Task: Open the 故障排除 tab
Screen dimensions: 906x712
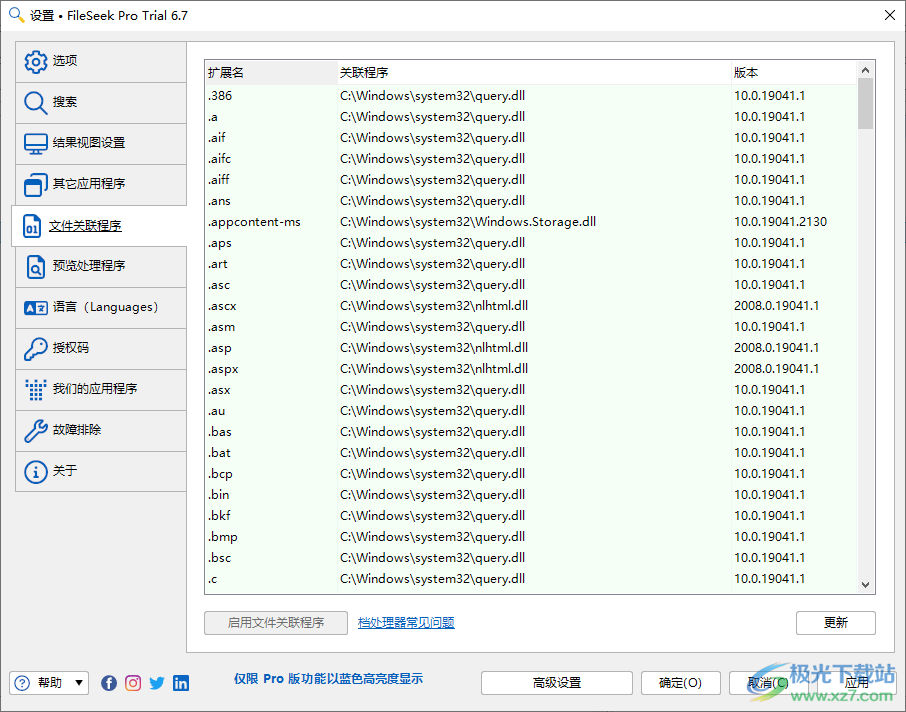Action: tap(101, 431)
